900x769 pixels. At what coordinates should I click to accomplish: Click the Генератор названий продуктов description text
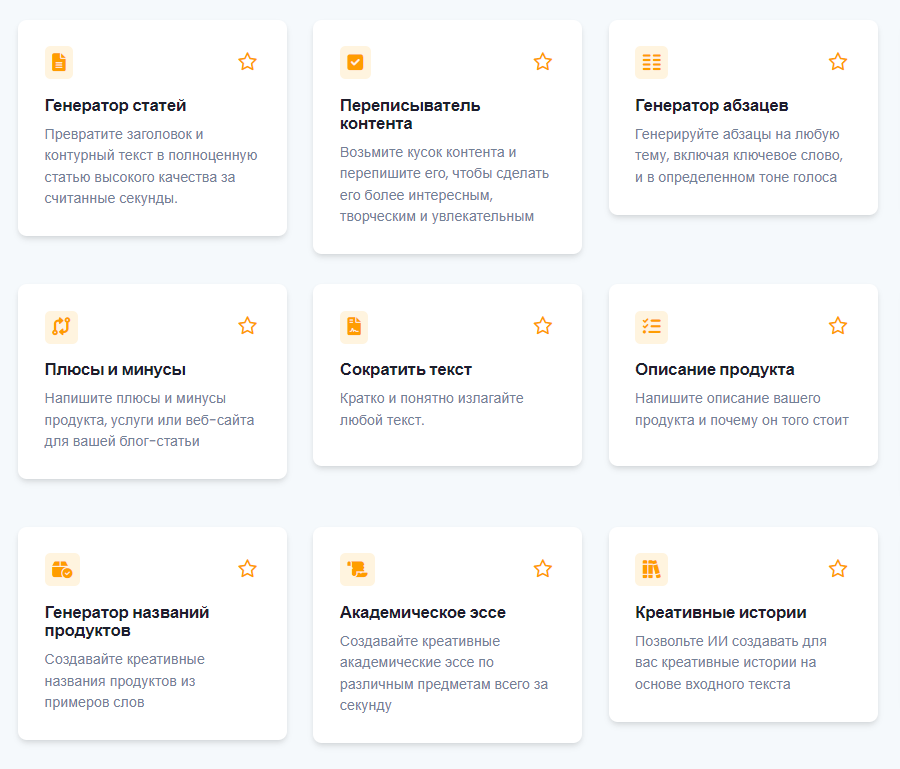click(125, 680)
